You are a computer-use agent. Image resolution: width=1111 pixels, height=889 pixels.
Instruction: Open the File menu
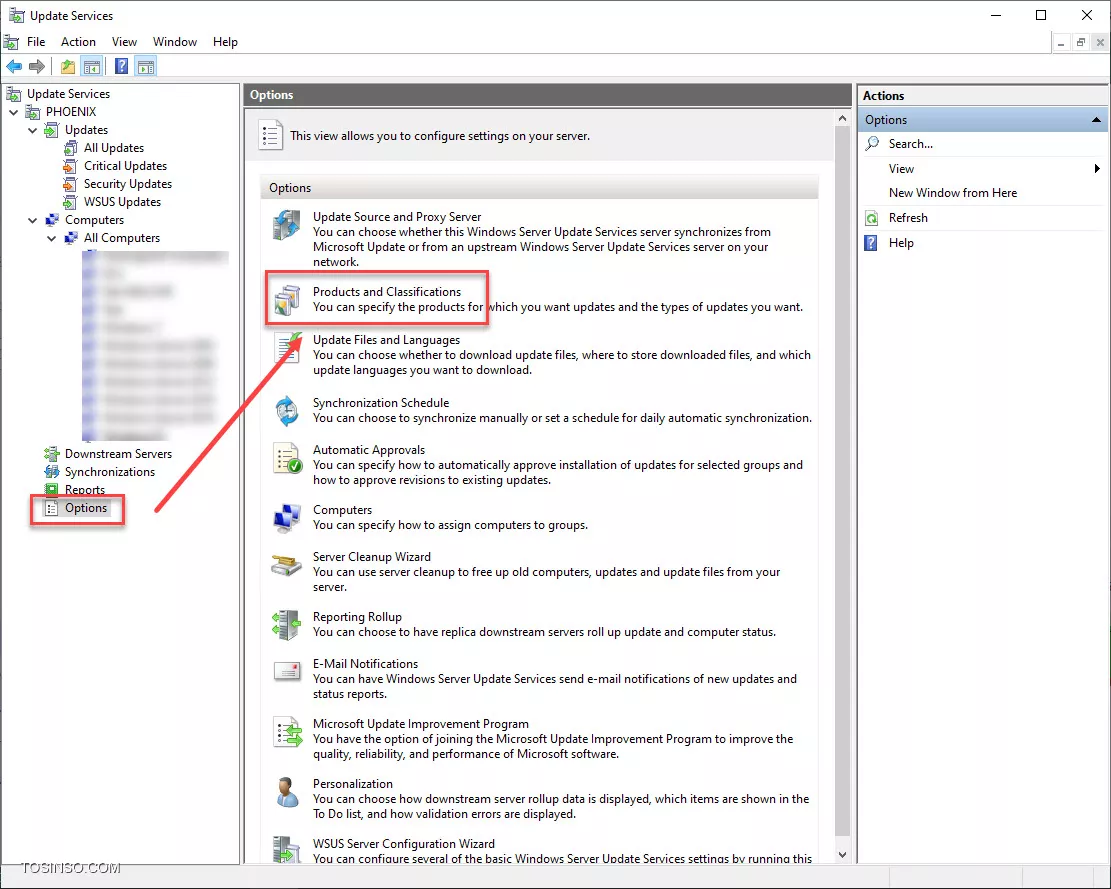[36, 42]
